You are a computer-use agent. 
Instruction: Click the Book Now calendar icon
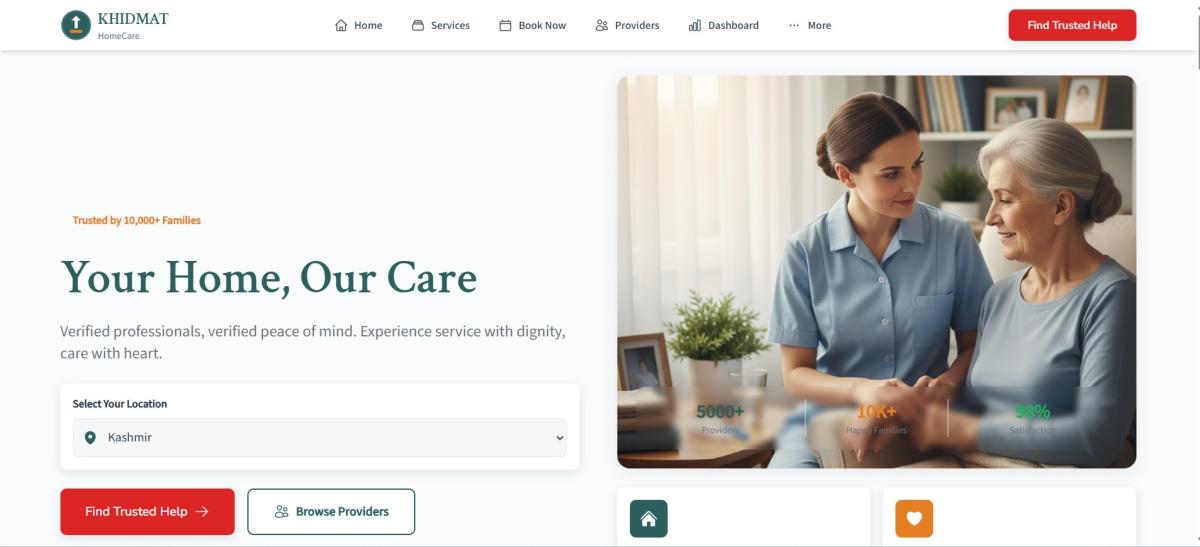pos(505,25)
